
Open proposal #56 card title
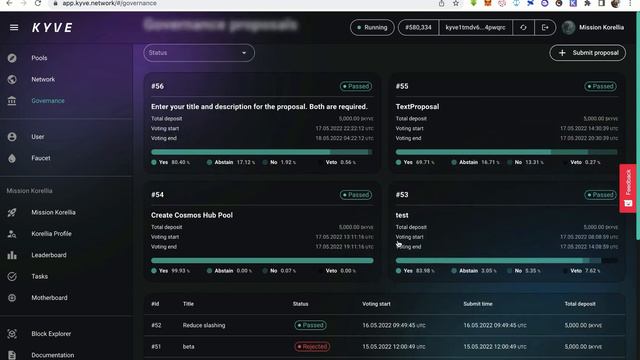(259, 107)
